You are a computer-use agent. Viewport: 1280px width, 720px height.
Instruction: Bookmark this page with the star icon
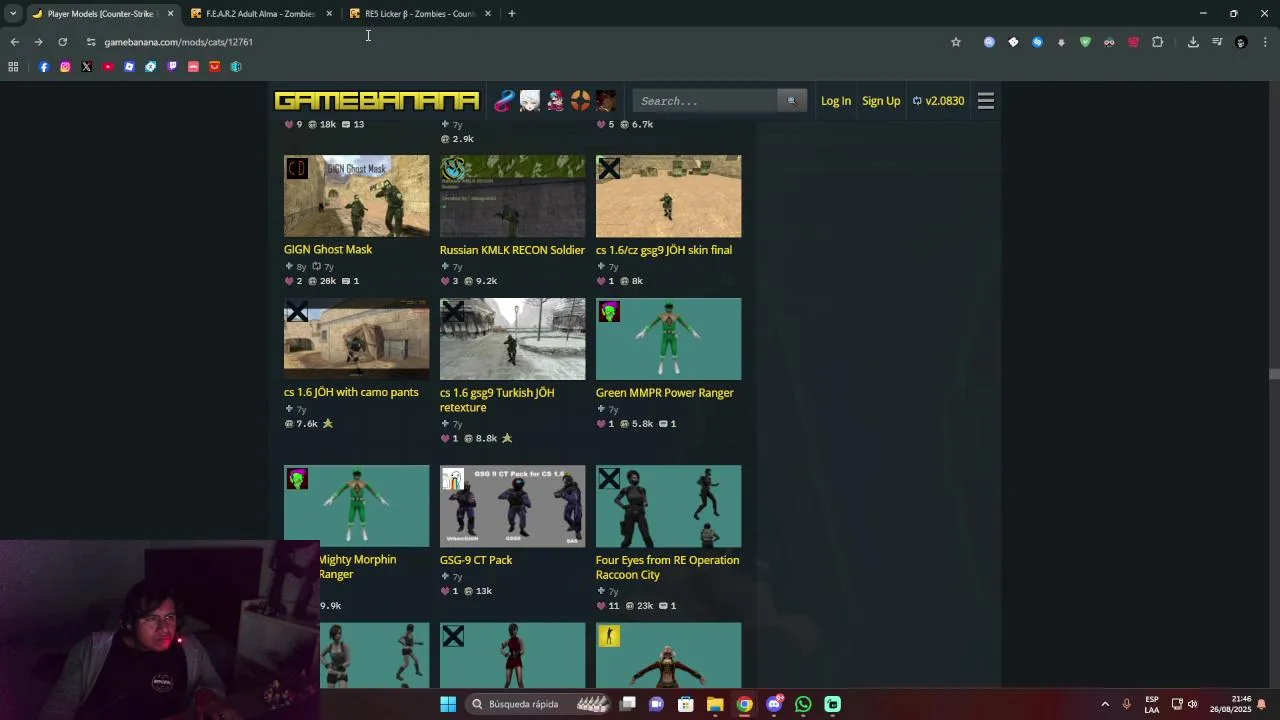pyautogui.click(x=956, y=42)
